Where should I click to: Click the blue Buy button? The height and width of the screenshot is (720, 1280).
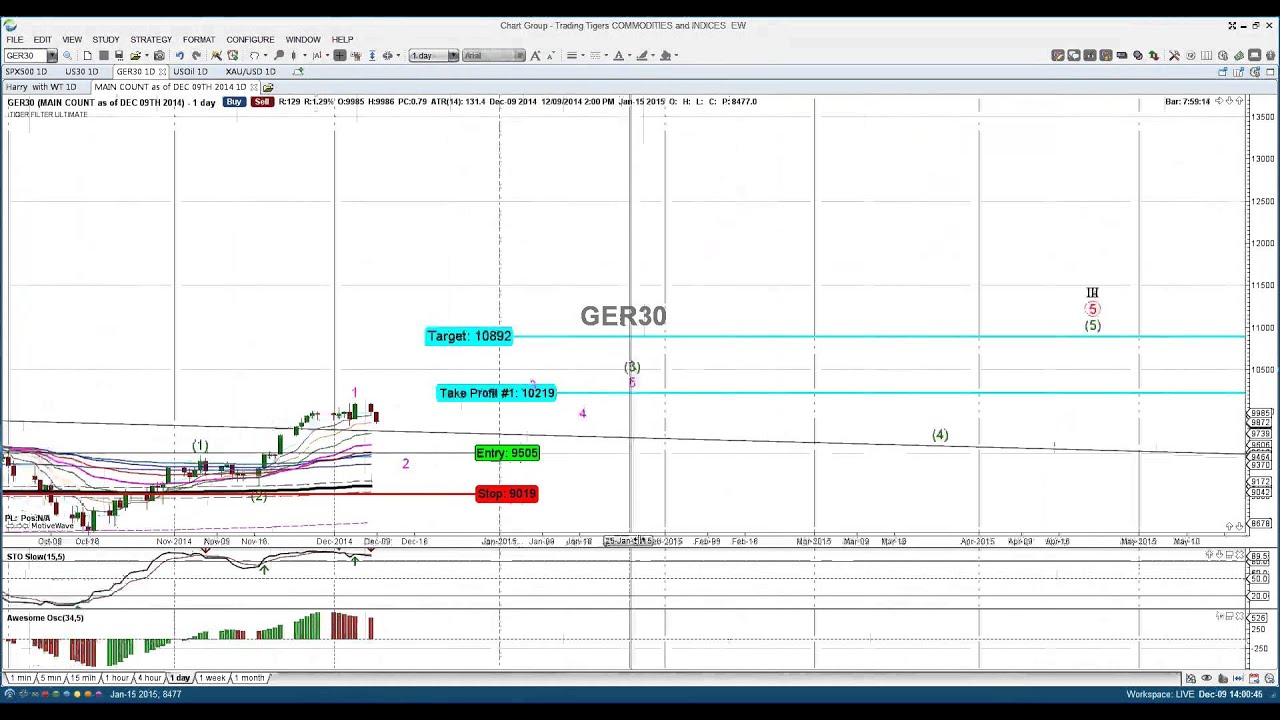tap(234, 102)
